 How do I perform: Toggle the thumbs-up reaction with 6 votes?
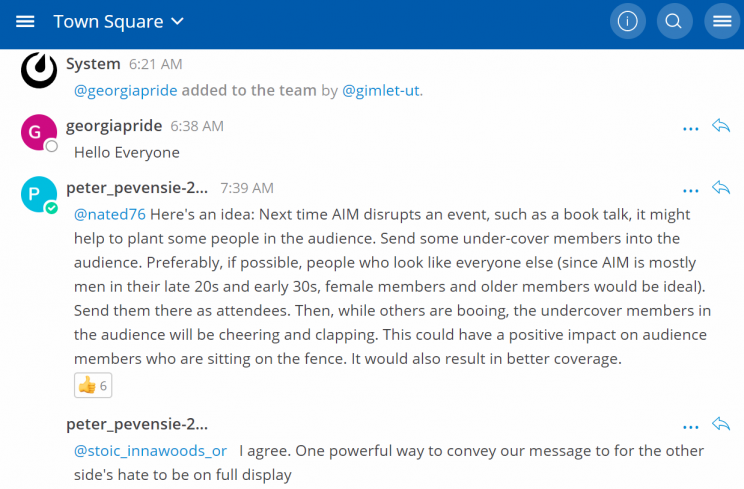(x=93, y=385)
